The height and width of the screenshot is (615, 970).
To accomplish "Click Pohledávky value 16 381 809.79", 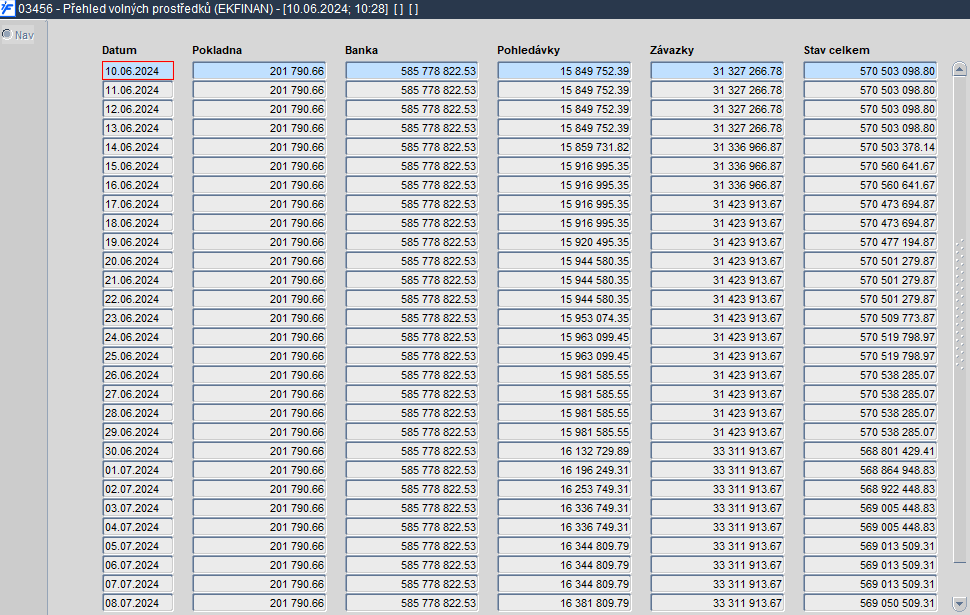I will click(x=564, y=603).
